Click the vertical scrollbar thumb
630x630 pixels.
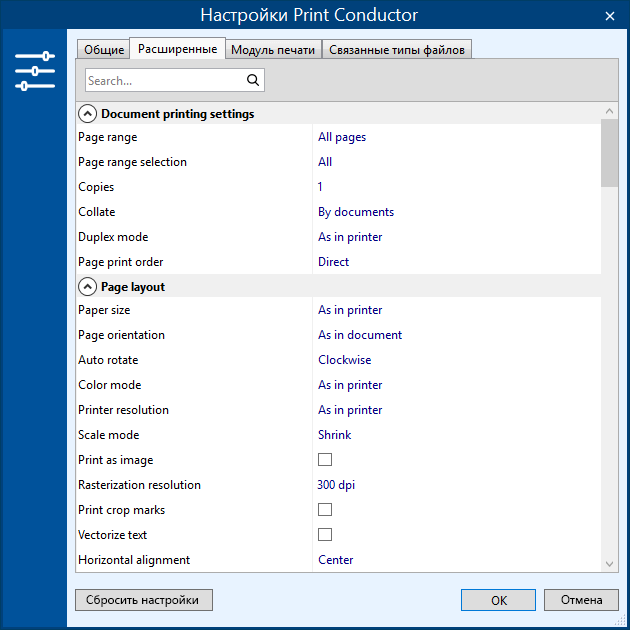click(x=609, y=153)
